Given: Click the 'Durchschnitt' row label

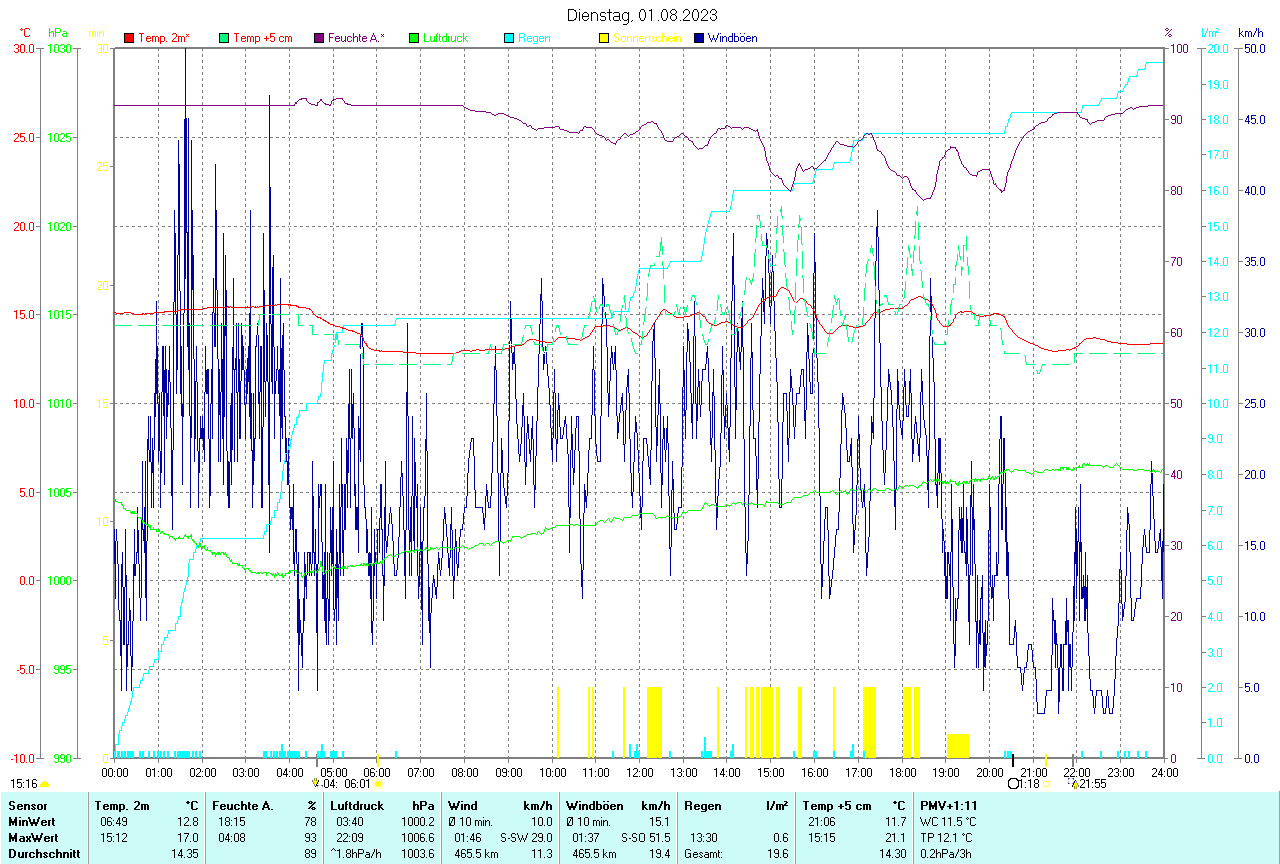Looking at the screenshot, I should point(44,854).
